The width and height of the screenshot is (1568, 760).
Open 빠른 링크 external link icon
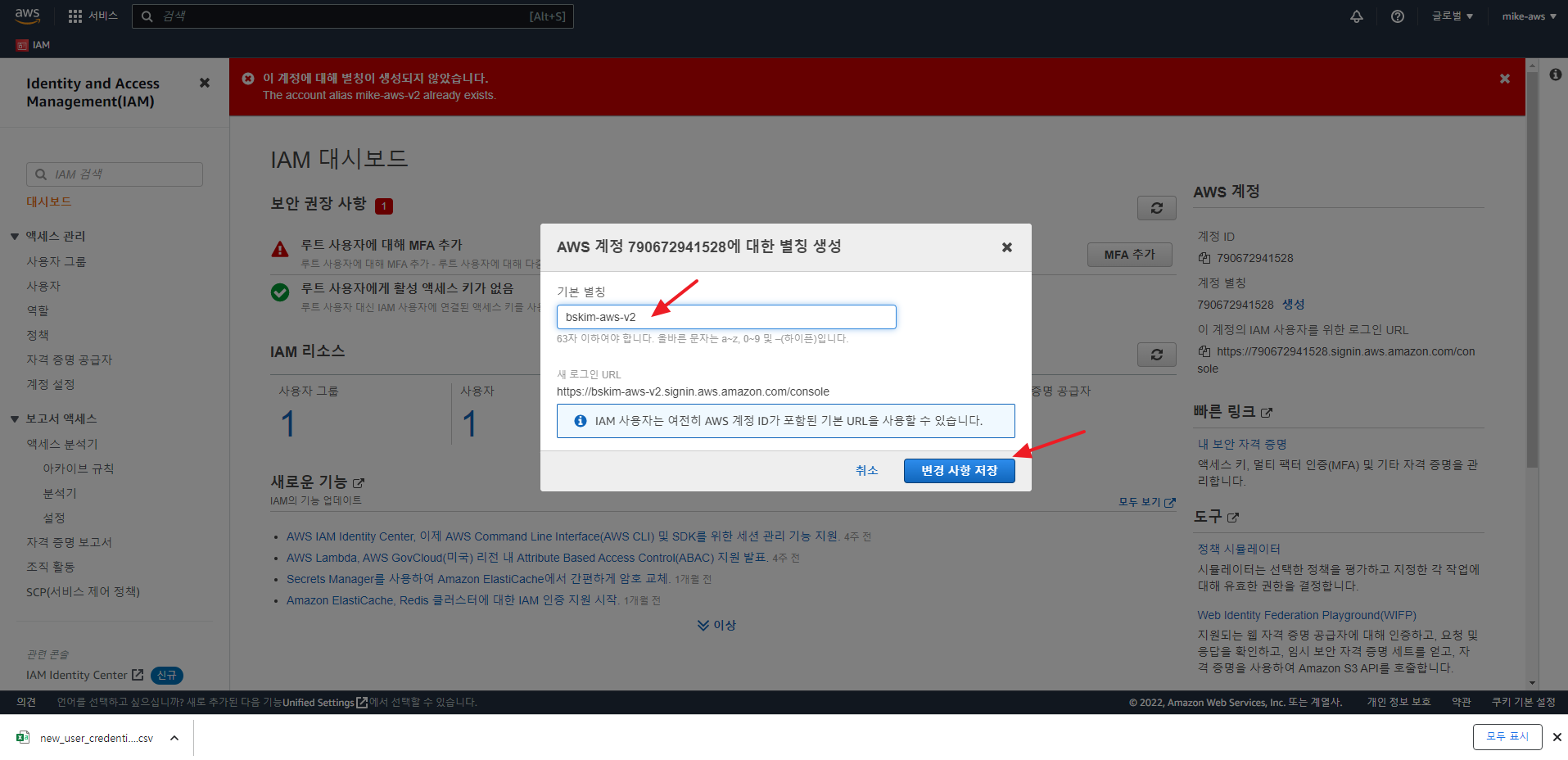[1267, 413]
